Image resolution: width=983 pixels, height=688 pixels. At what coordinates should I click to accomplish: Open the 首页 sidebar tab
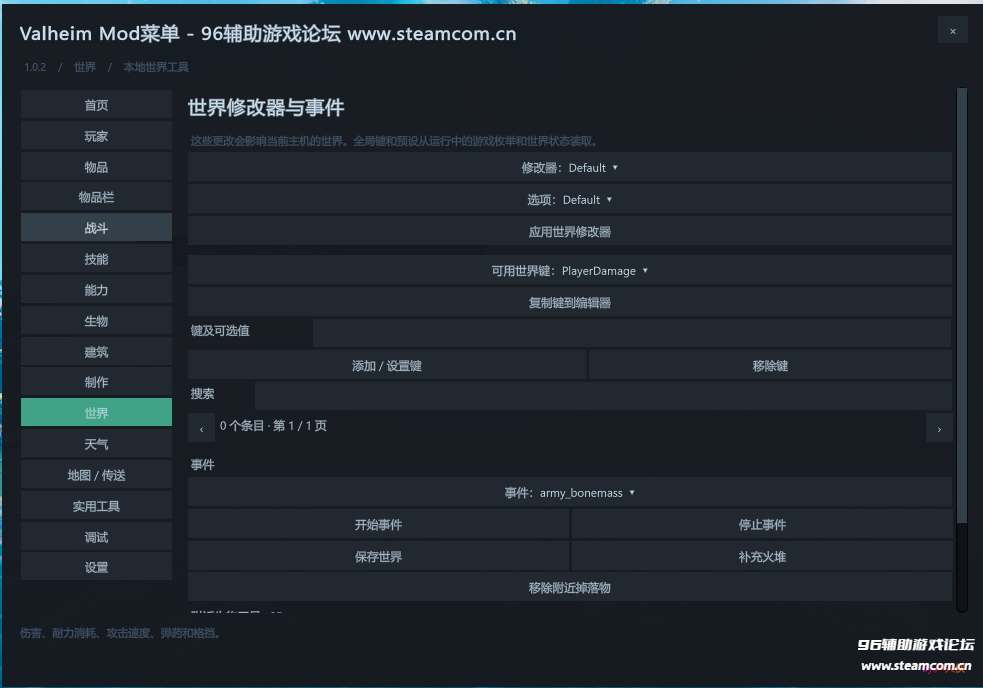pos(97,105)
